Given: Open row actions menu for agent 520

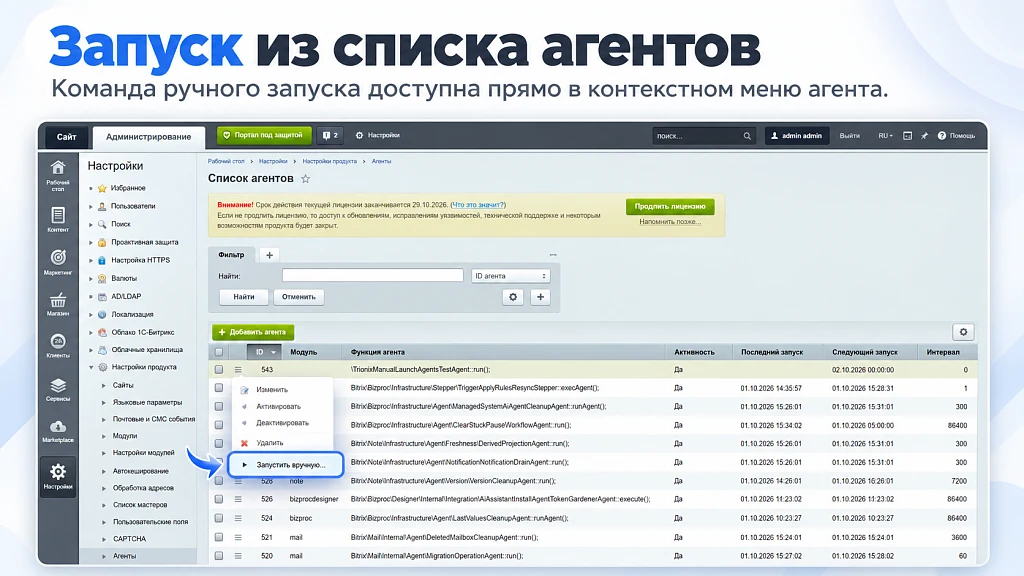Looking at the screenshot, I should pos(238,556).
